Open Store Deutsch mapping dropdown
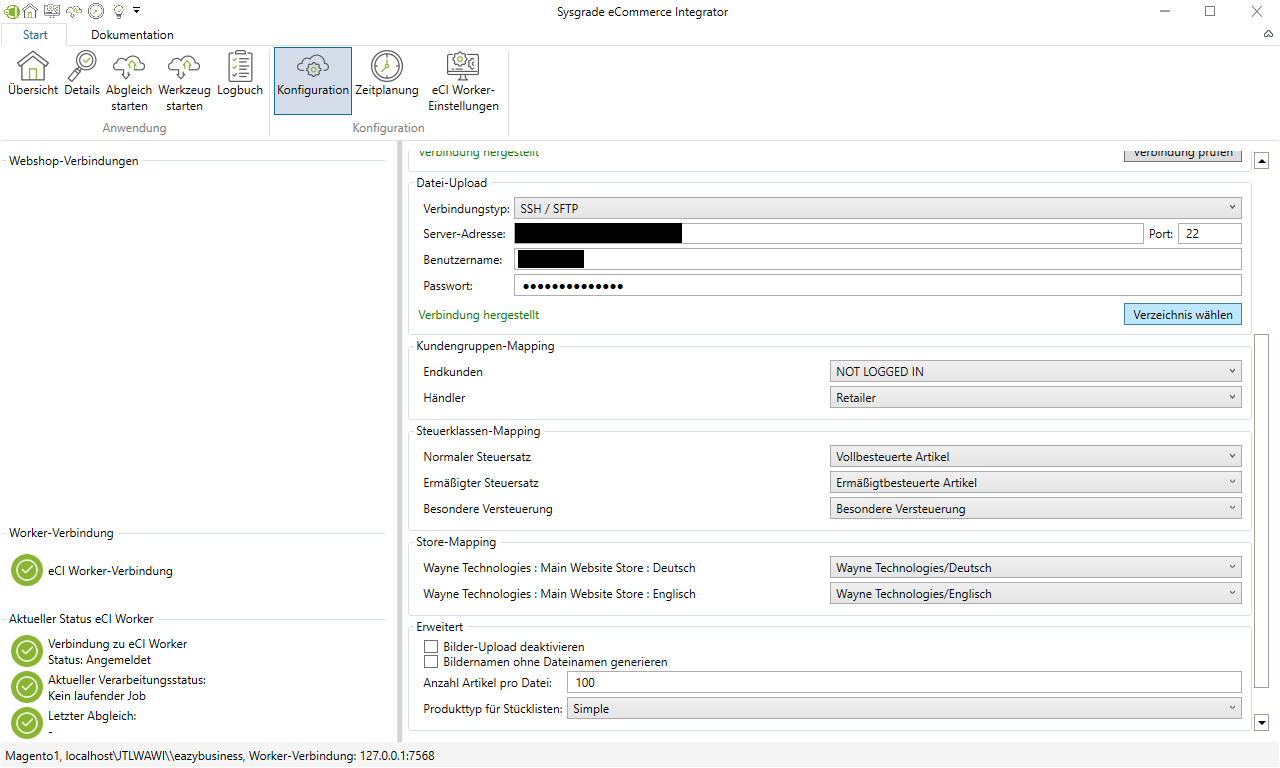The height and width of the screenshot is (768, 1280). coord(1036,568)
